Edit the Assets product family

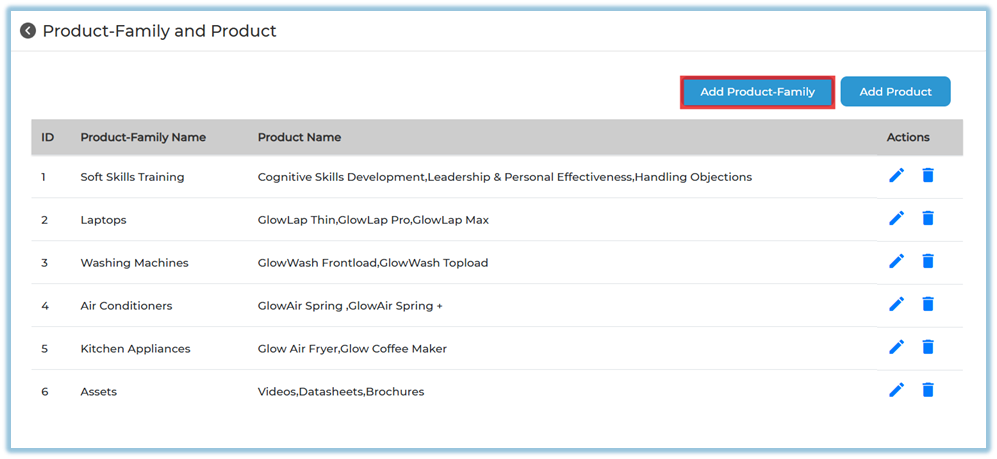pyautogui.click(x=896, y=390)
